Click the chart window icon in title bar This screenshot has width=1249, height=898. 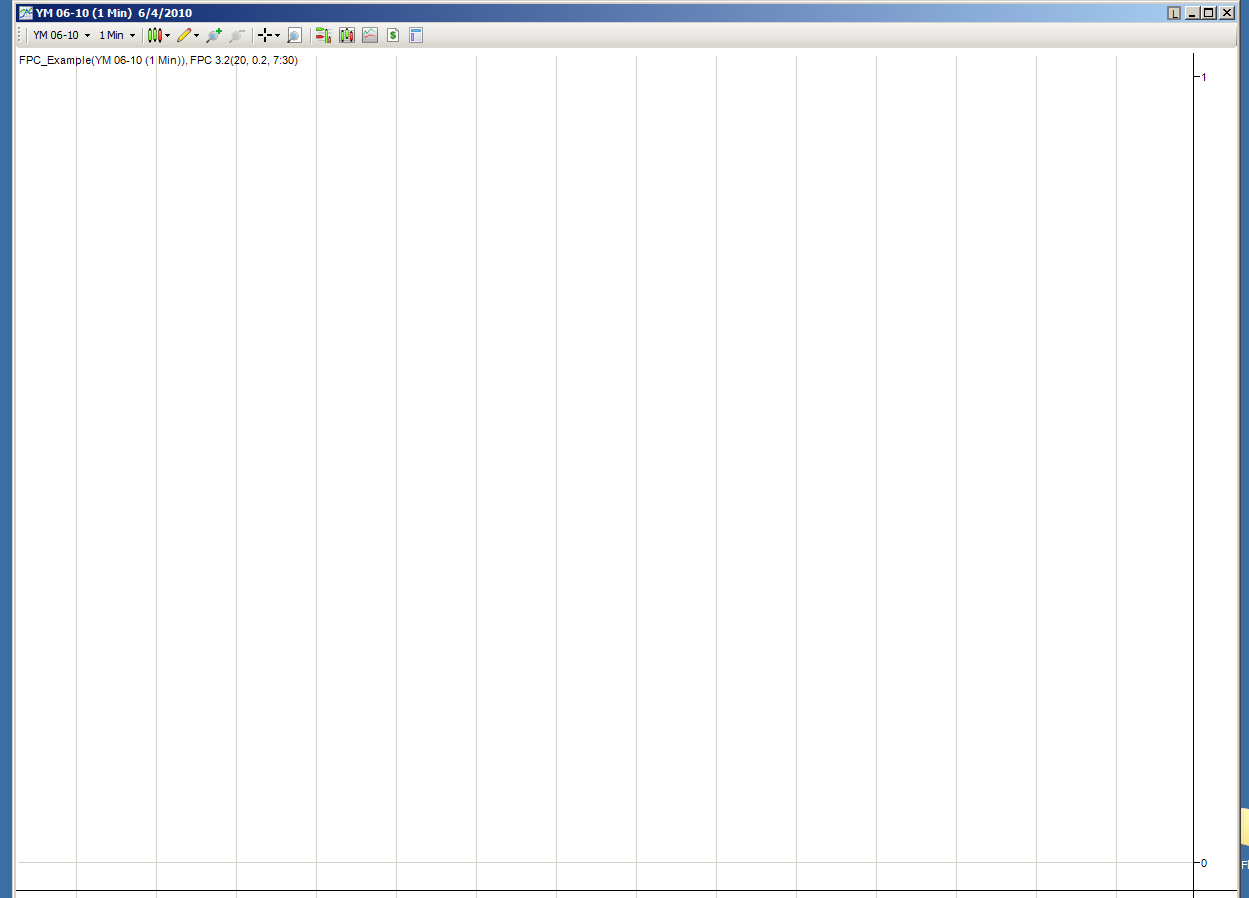[26, 13]
